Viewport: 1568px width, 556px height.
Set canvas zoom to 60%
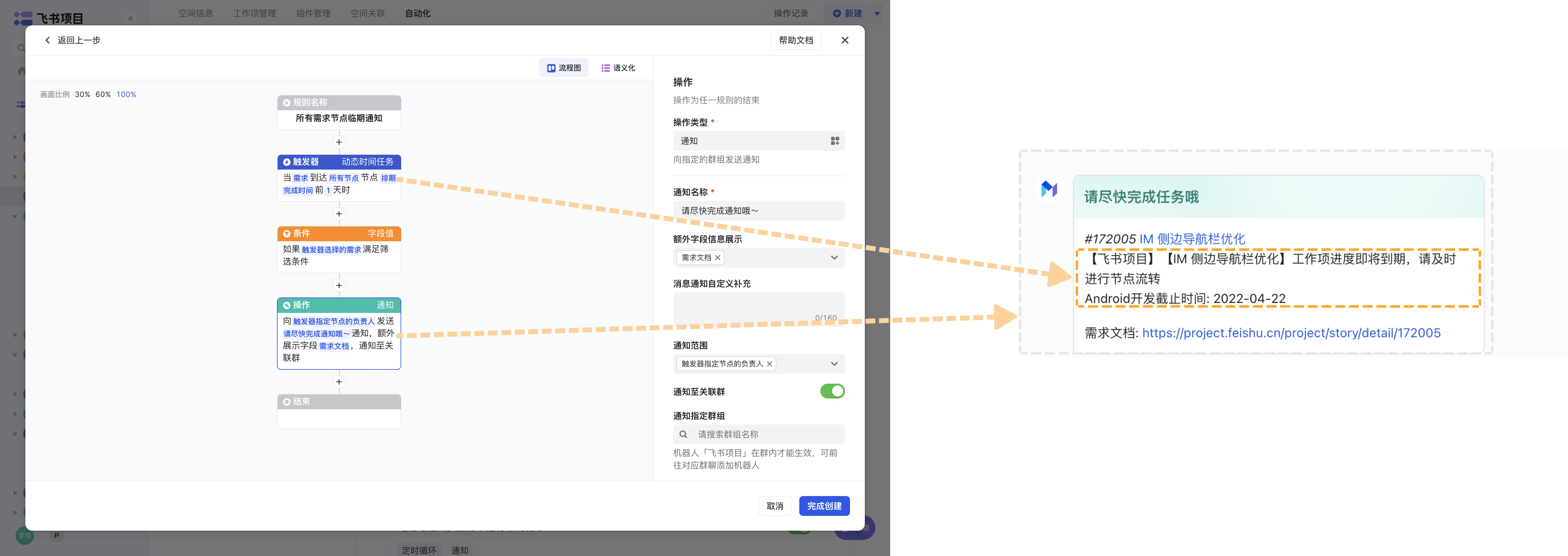[103, 94]
